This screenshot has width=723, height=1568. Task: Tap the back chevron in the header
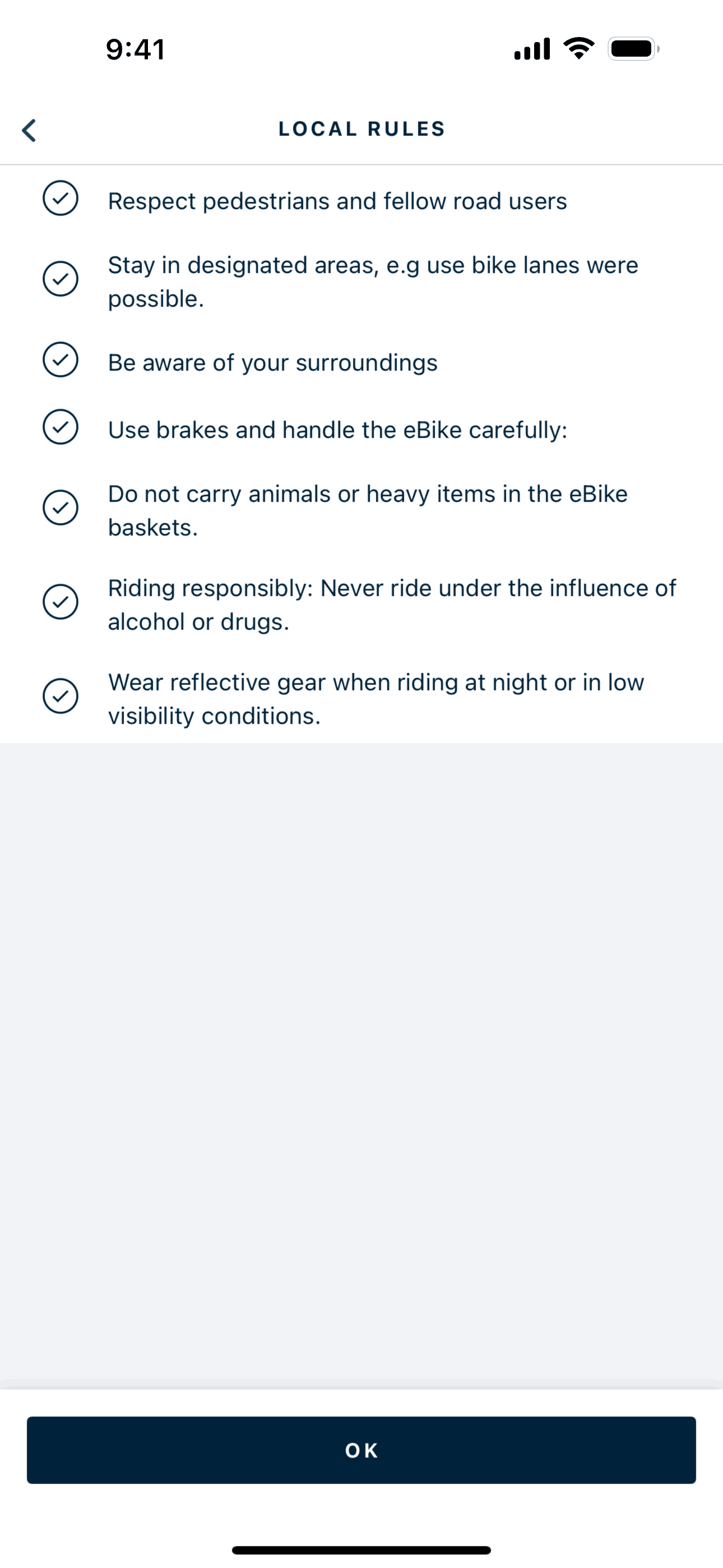29,130
